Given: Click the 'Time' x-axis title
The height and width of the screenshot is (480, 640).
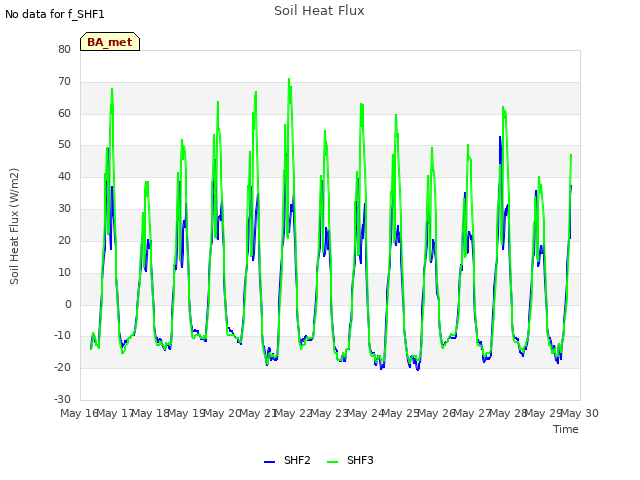Looking at the screenshot, I should point(566,429).
